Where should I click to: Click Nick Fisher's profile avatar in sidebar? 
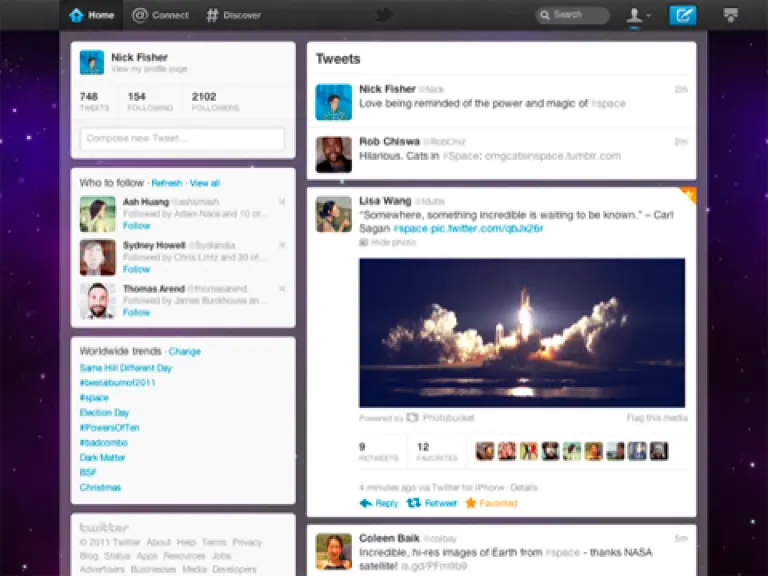92,62
